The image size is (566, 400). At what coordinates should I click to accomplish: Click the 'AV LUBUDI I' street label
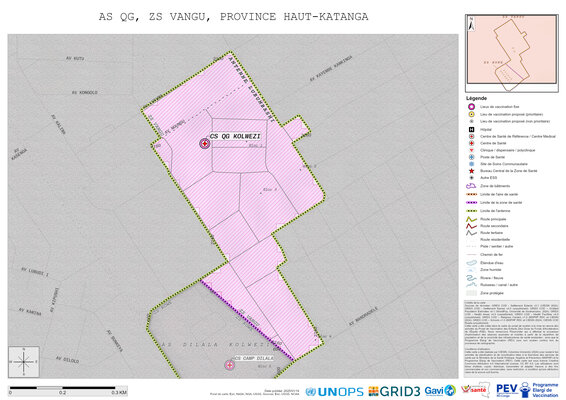pyautogui.click(x=35, y=272)
